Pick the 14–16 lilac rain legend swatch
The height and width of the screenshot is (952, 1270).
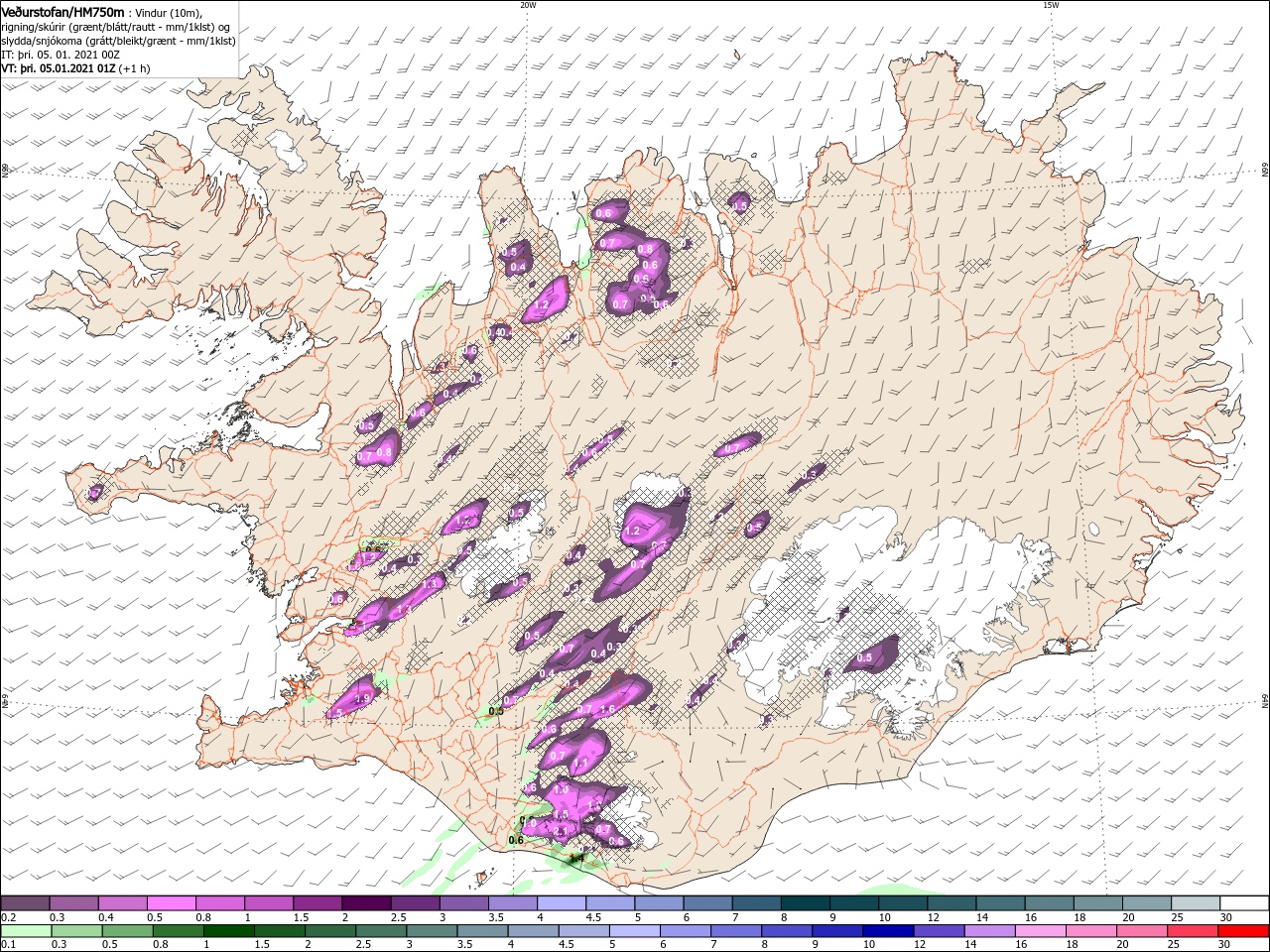click(988, 931)
